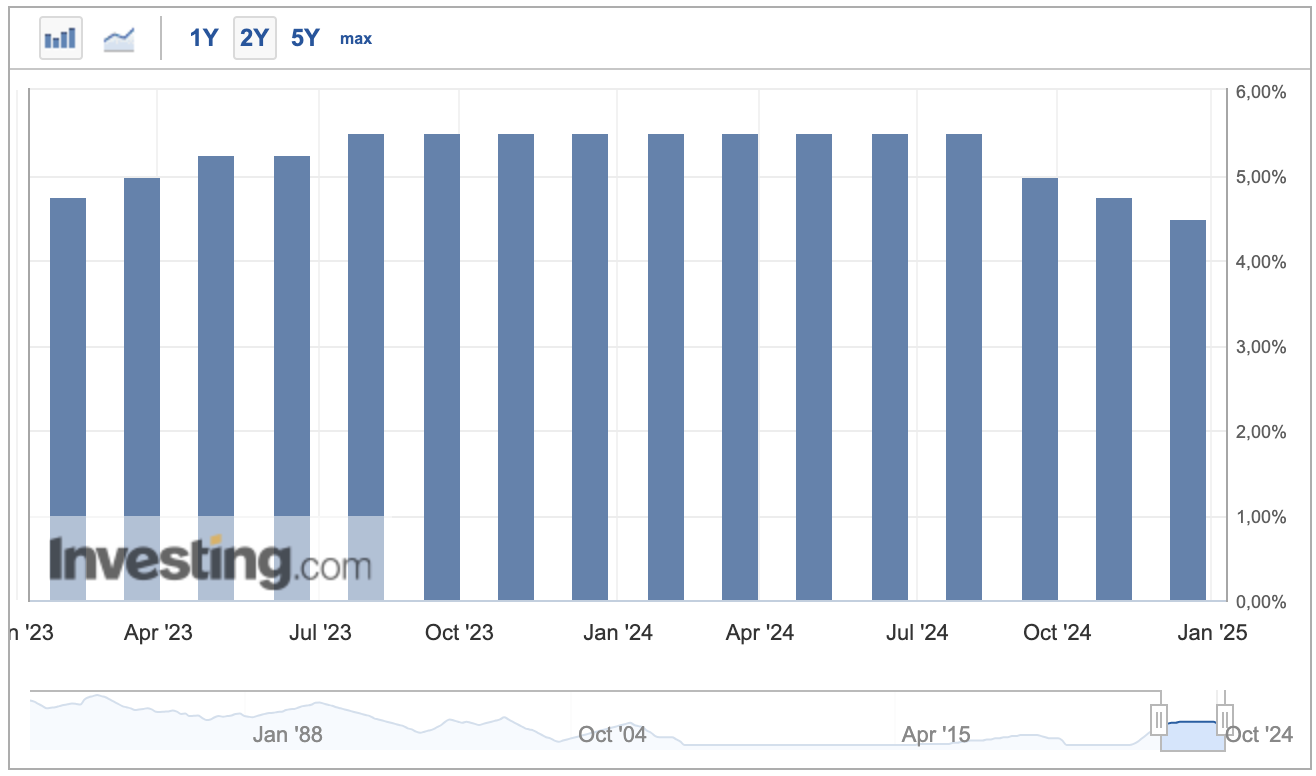Click the bar just before Oct '24

(x=1040, y=389)
